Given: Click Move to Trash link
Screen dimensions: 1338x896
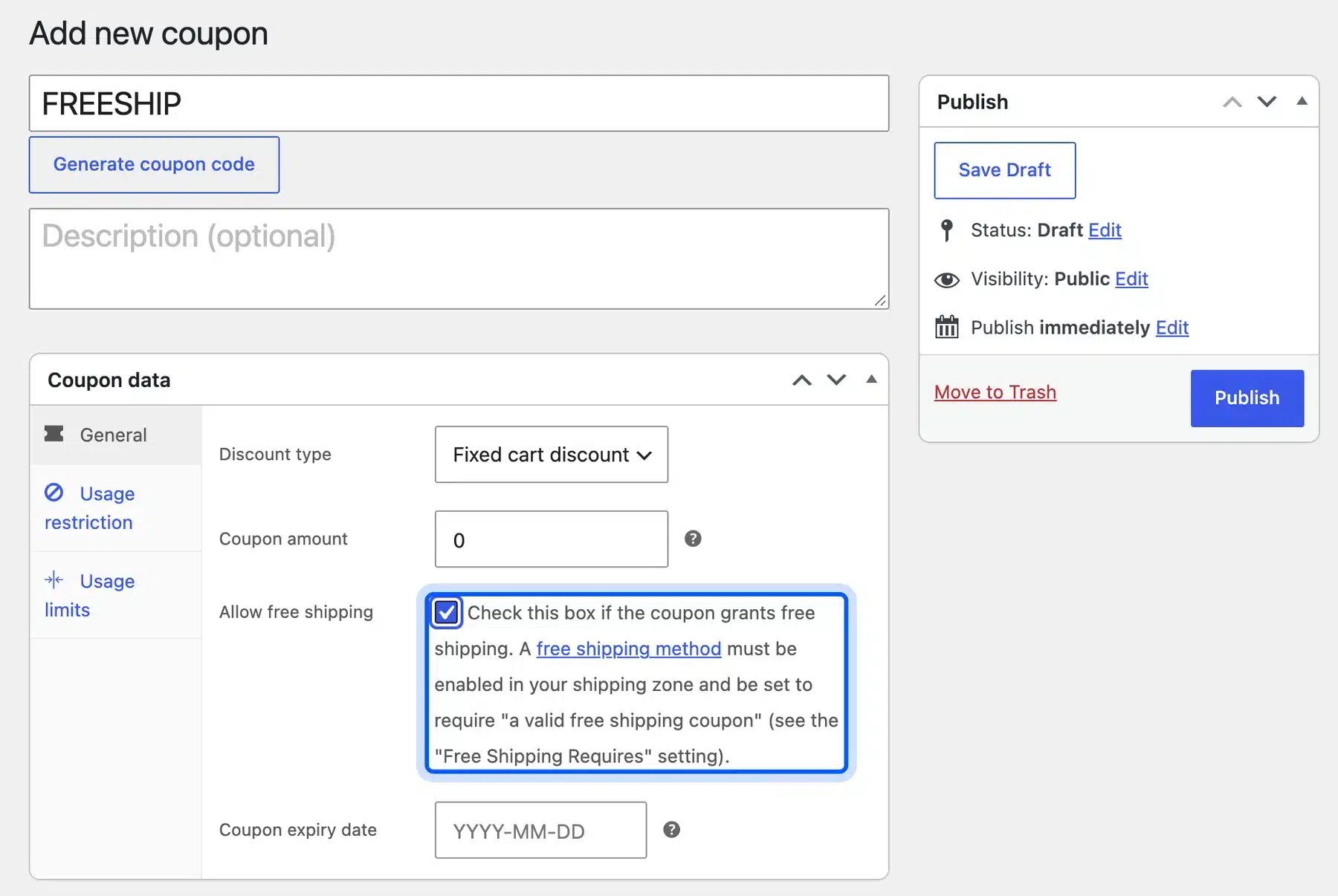Looking at the screenshot, I should 995,392.
